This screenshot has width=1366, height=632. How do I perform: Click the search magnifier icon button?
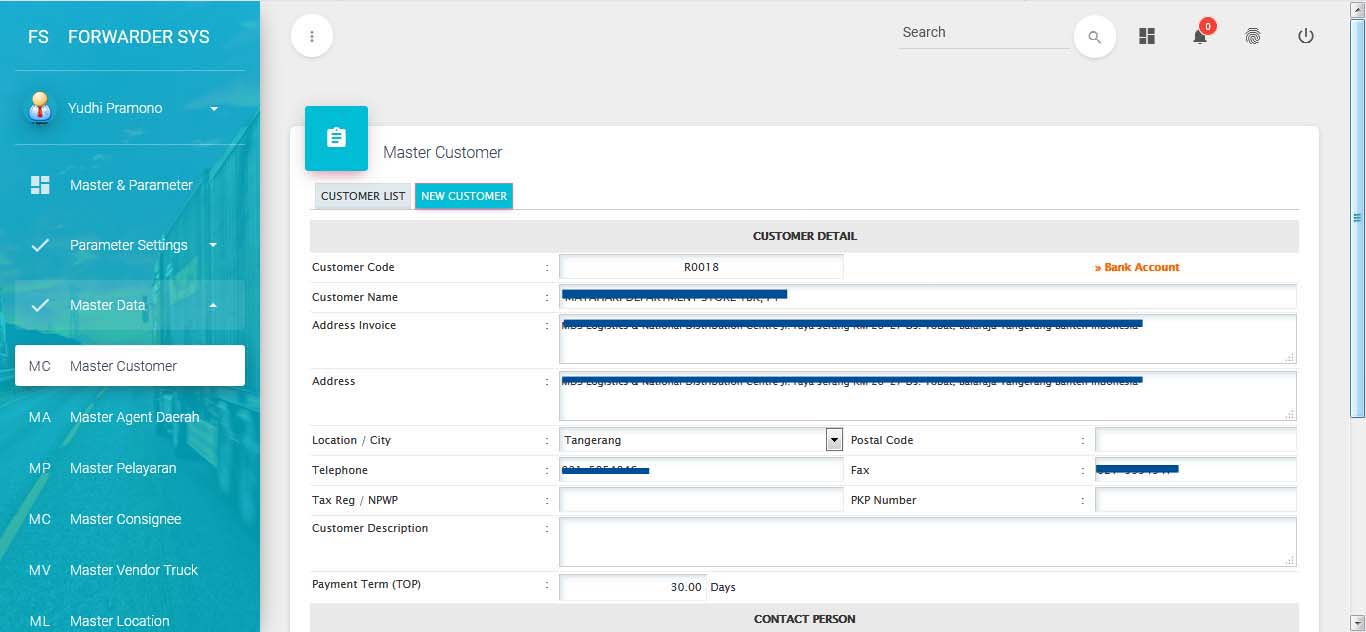click(1094, 37)
